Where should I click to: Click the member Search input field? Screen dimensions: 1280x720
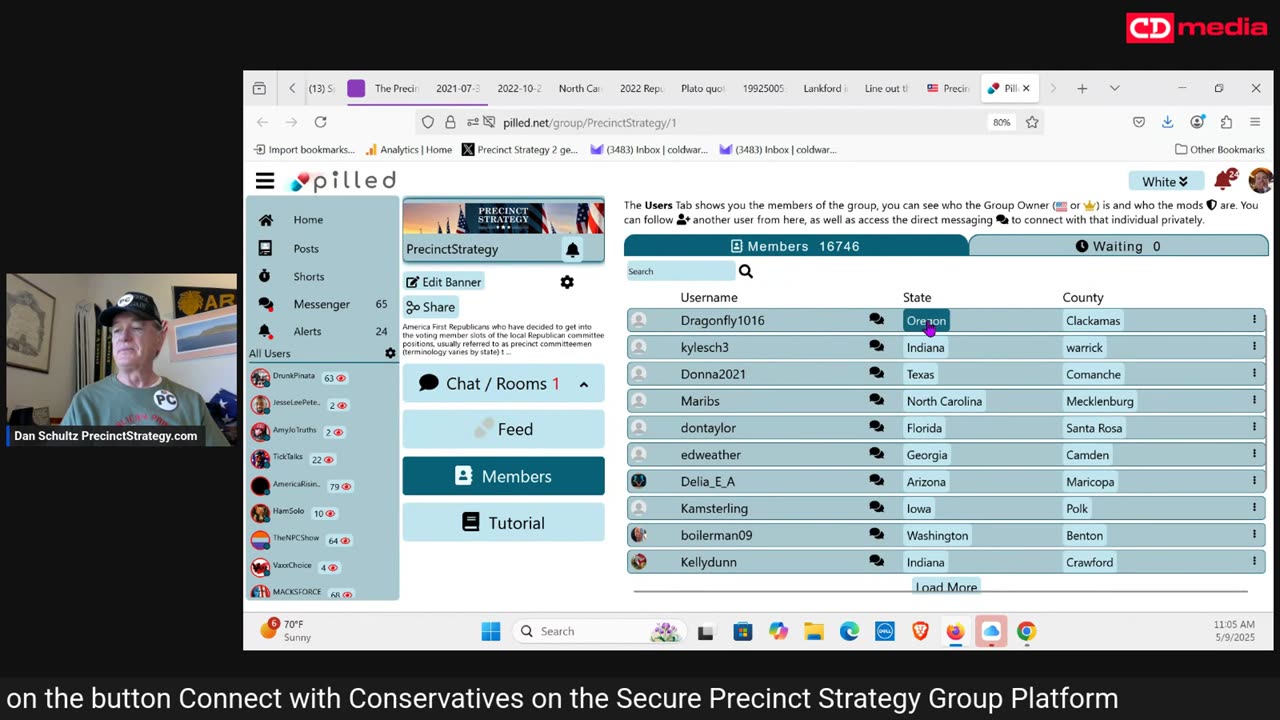coord(680,271)
